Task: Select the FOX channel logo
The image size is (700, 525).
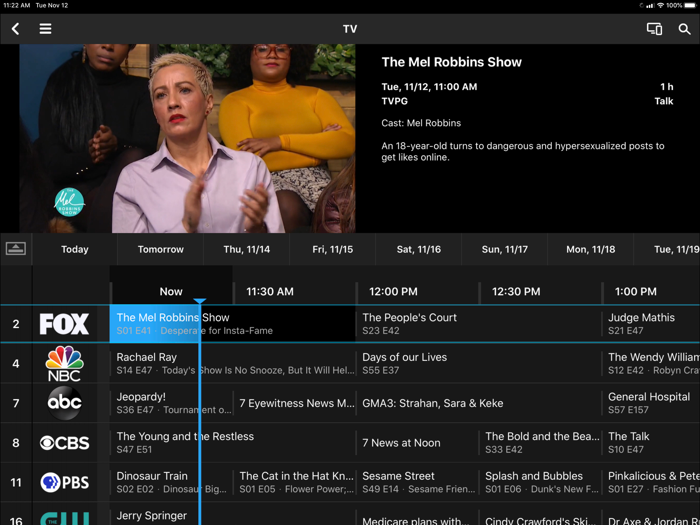Action: 64,324
